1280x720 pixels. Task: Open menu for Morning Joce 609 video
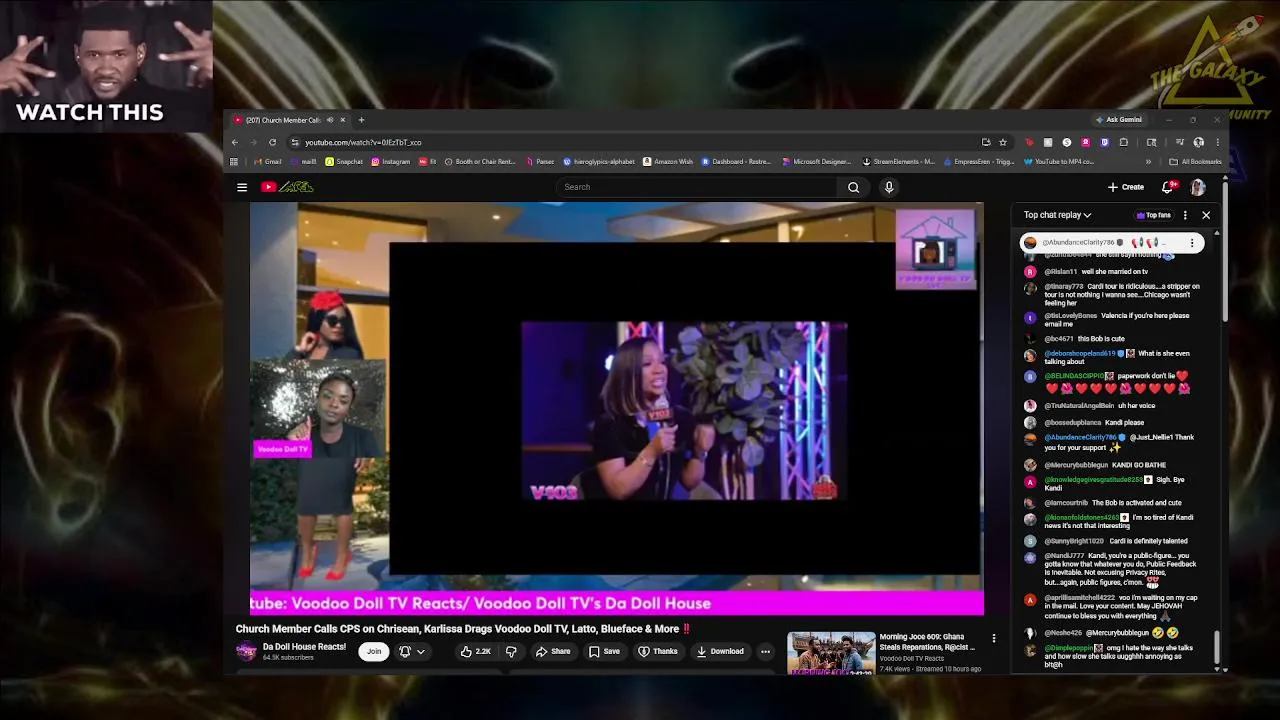click(x=993, y=638)
